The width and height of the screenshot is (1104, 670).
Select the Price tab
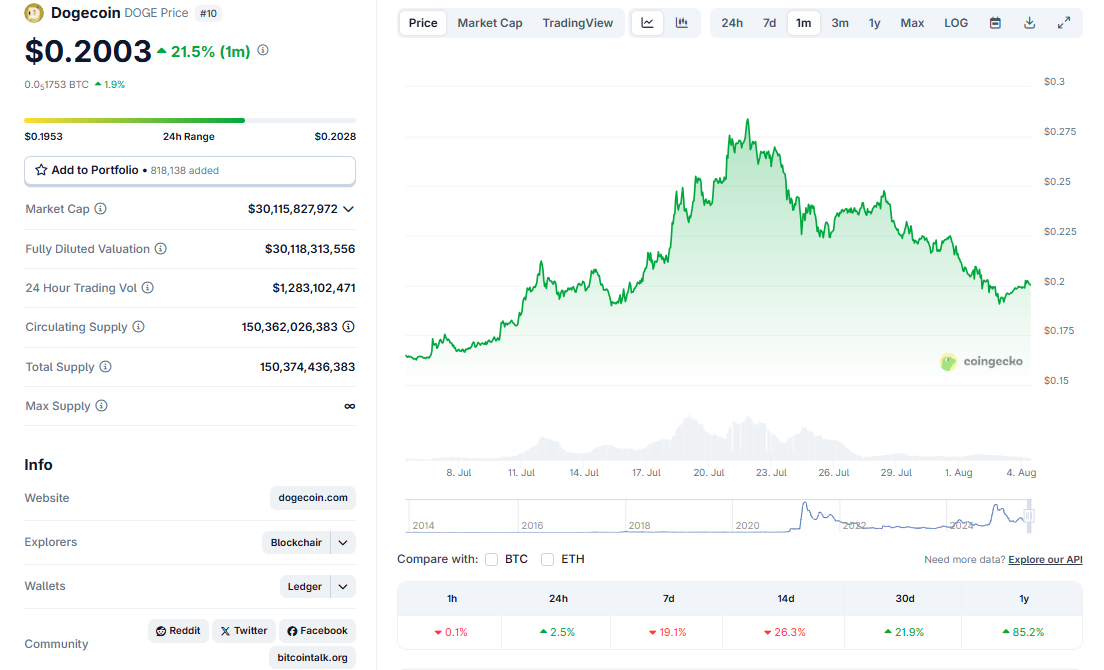[423, 23]
